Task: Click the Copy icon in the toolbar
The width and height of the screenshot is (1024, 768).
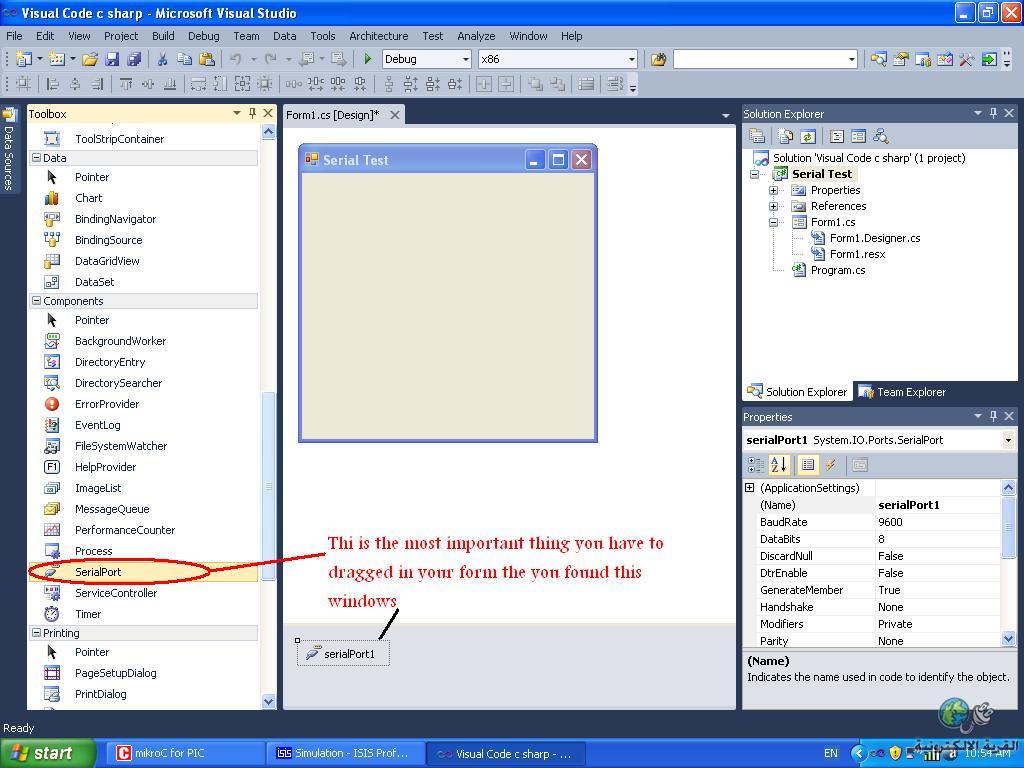Action: point(185,59)
